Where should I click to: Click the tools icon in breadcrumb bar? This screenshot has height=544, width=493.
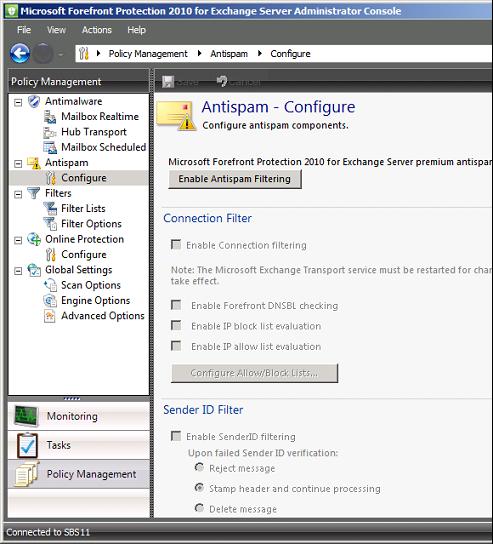click(x=84, y=53)
